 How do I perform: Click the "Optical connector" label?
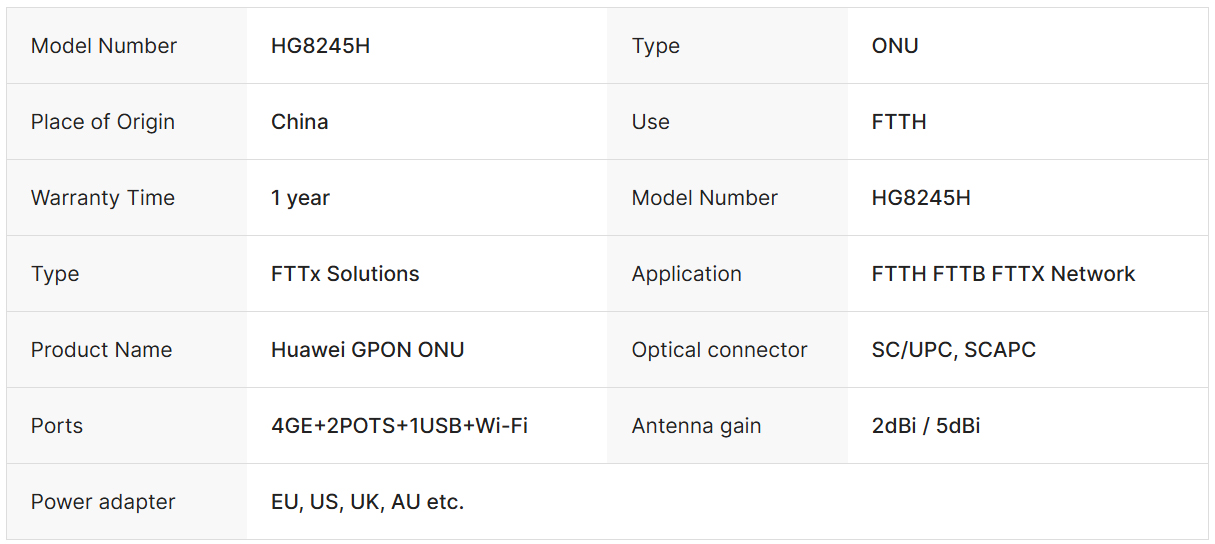point(720,350)
